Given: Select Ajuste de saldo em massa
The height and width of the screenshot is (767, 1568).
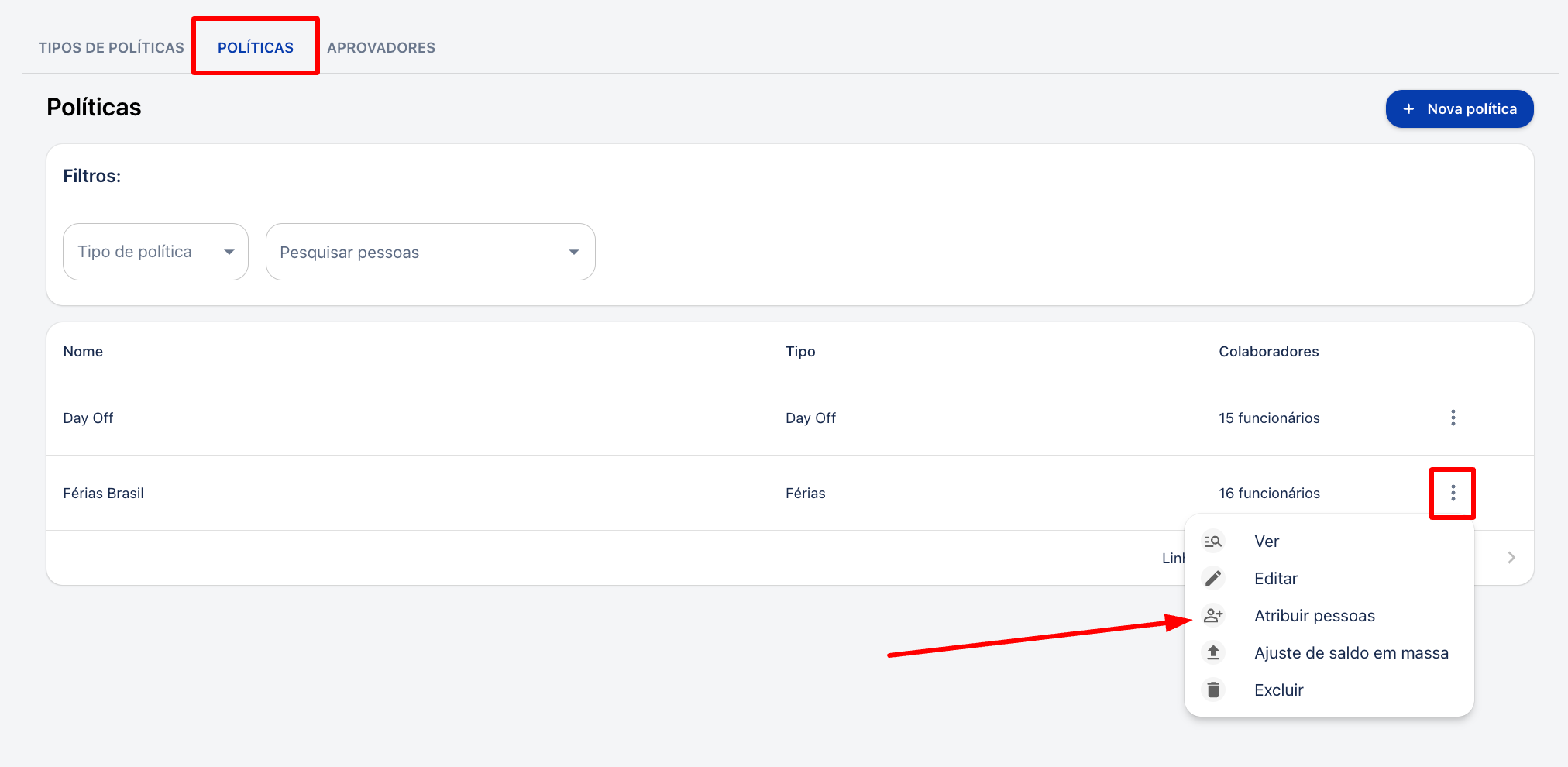Looking at the screenshot, I should (1329, 653).
